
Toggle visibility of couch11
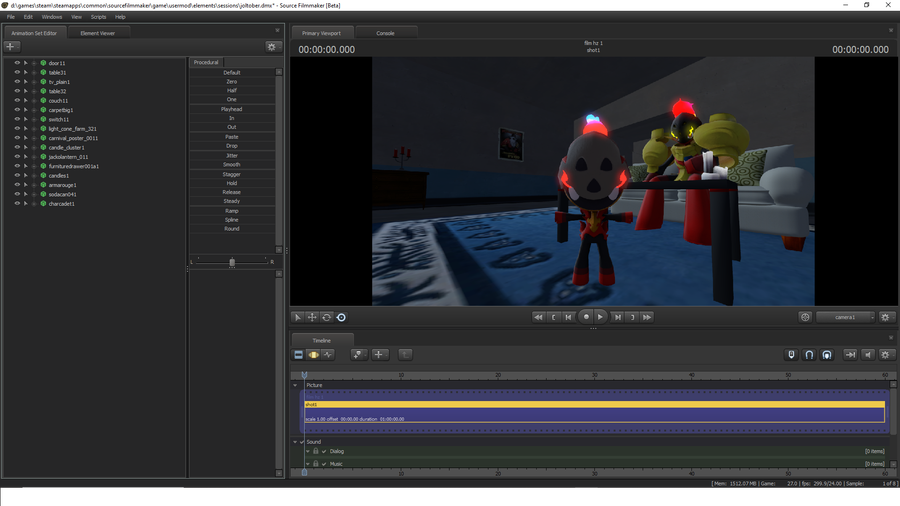(x=17, y=100)
